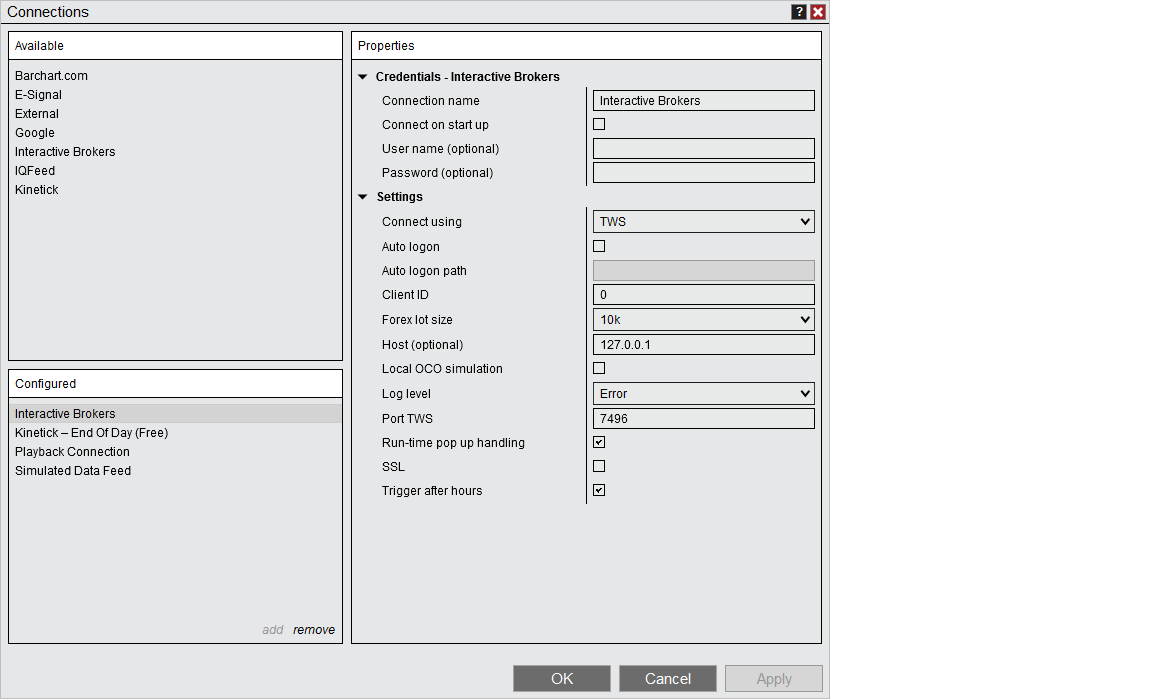Viewport: 1152px width, 699px height.
Task: Click the Cancel button
Action: click(668, 678)
